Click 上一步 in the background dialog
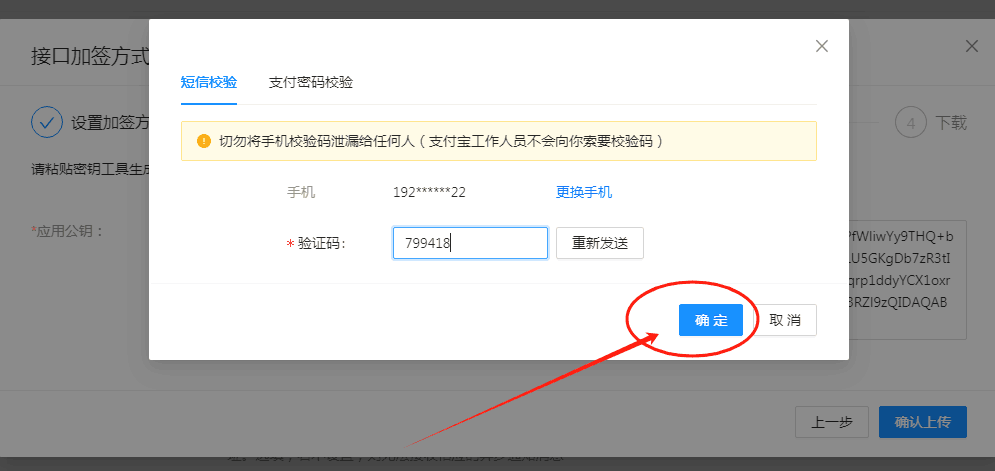This screenshot has height=471, width=995. click(832, 422)
